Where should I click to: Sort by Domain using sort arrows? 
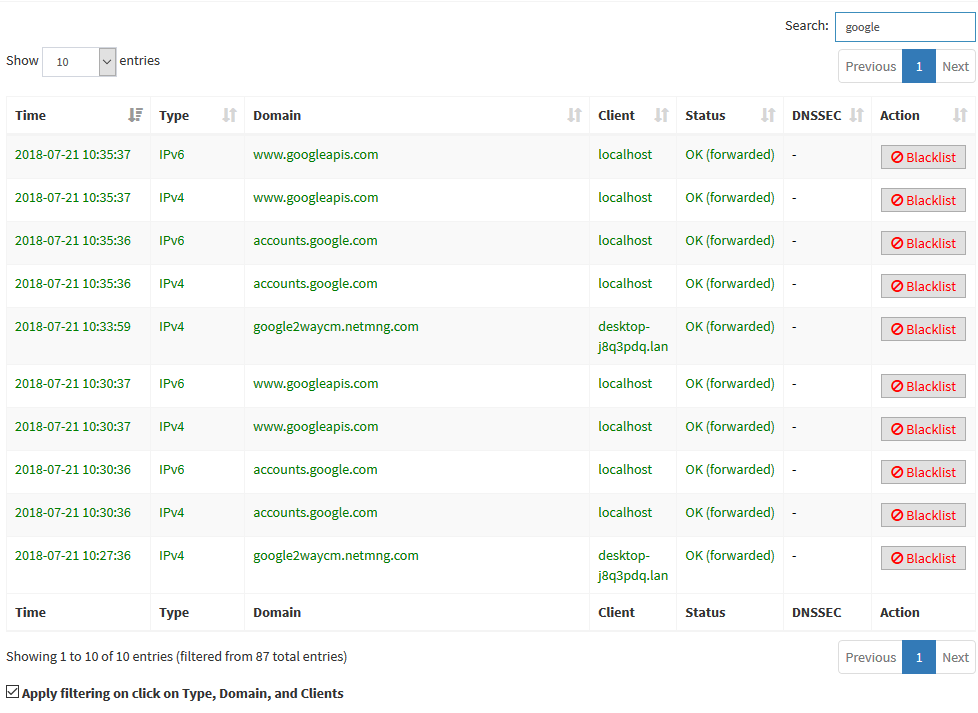[574, 115]
